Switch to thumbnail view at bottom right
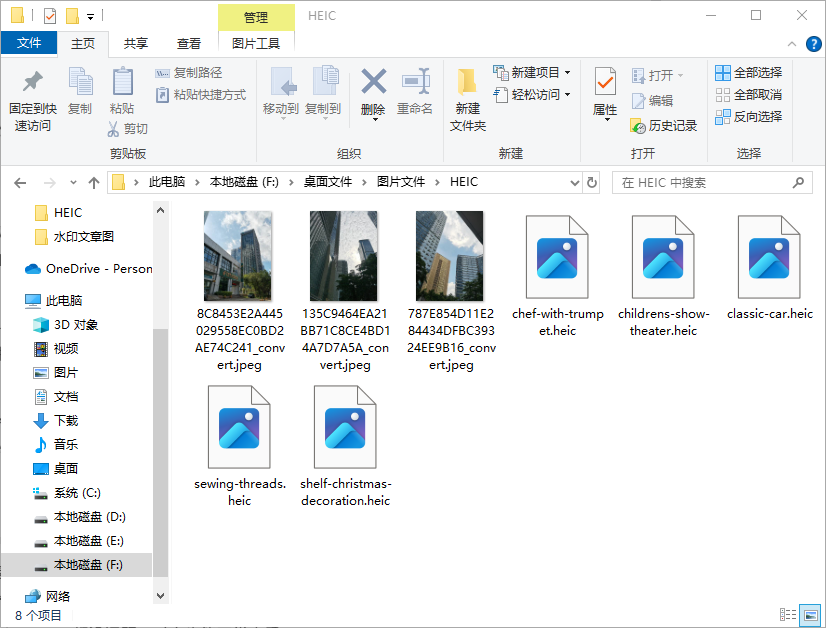826x628 pixels. (810, 614)
